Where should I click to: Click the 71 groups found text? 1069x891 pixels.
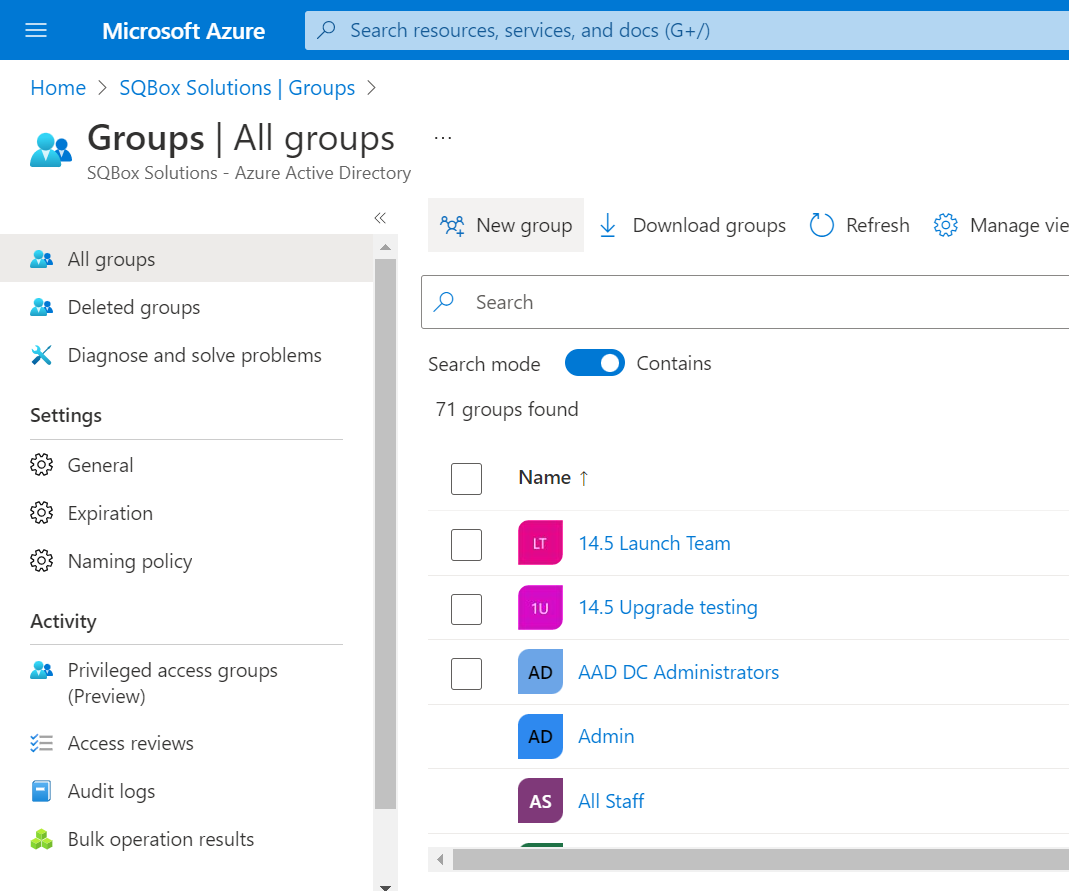coord(507,409)
